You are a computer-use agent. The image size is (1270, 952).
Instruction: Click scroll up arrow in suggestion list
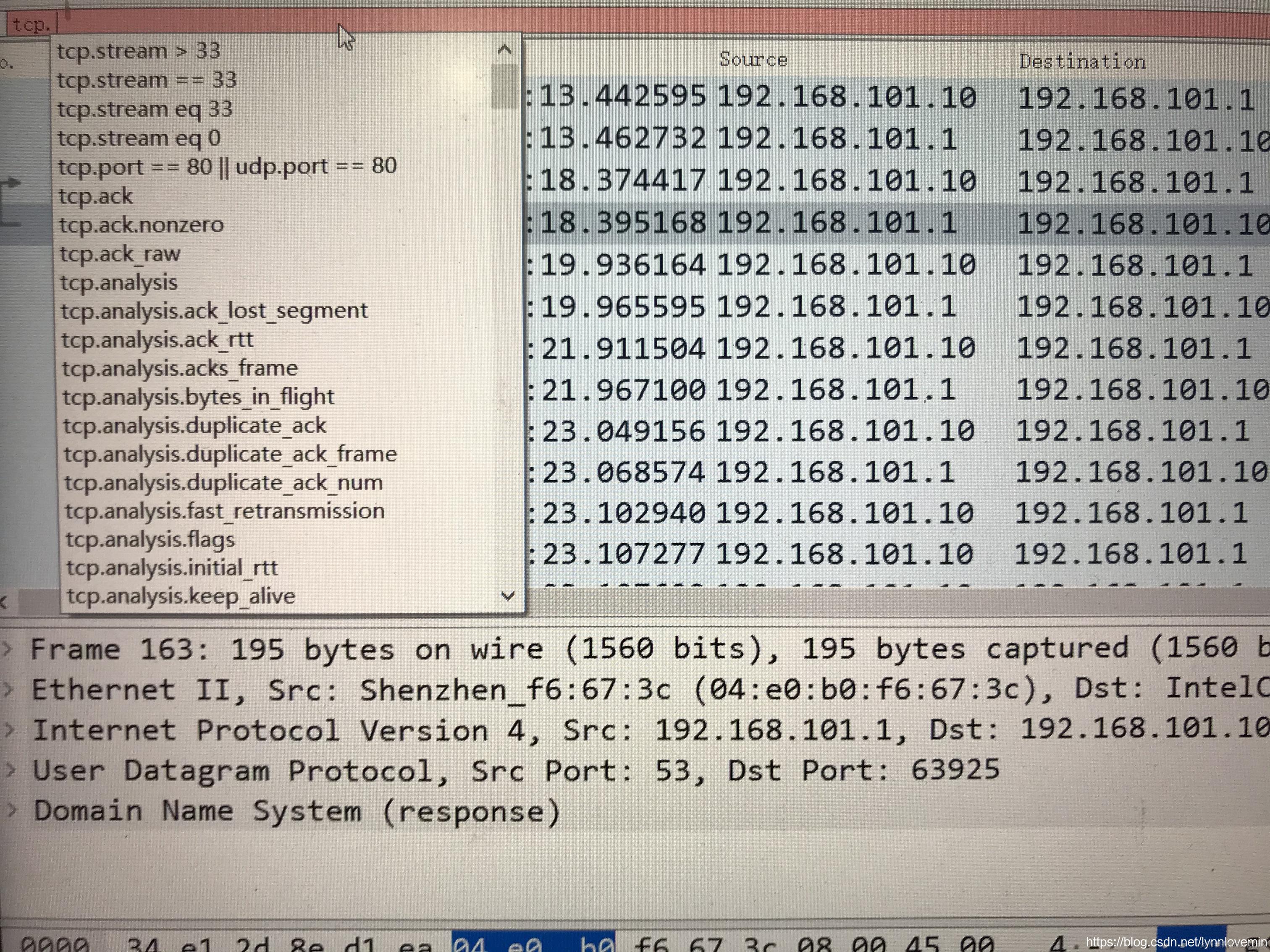tap(505, 50)
